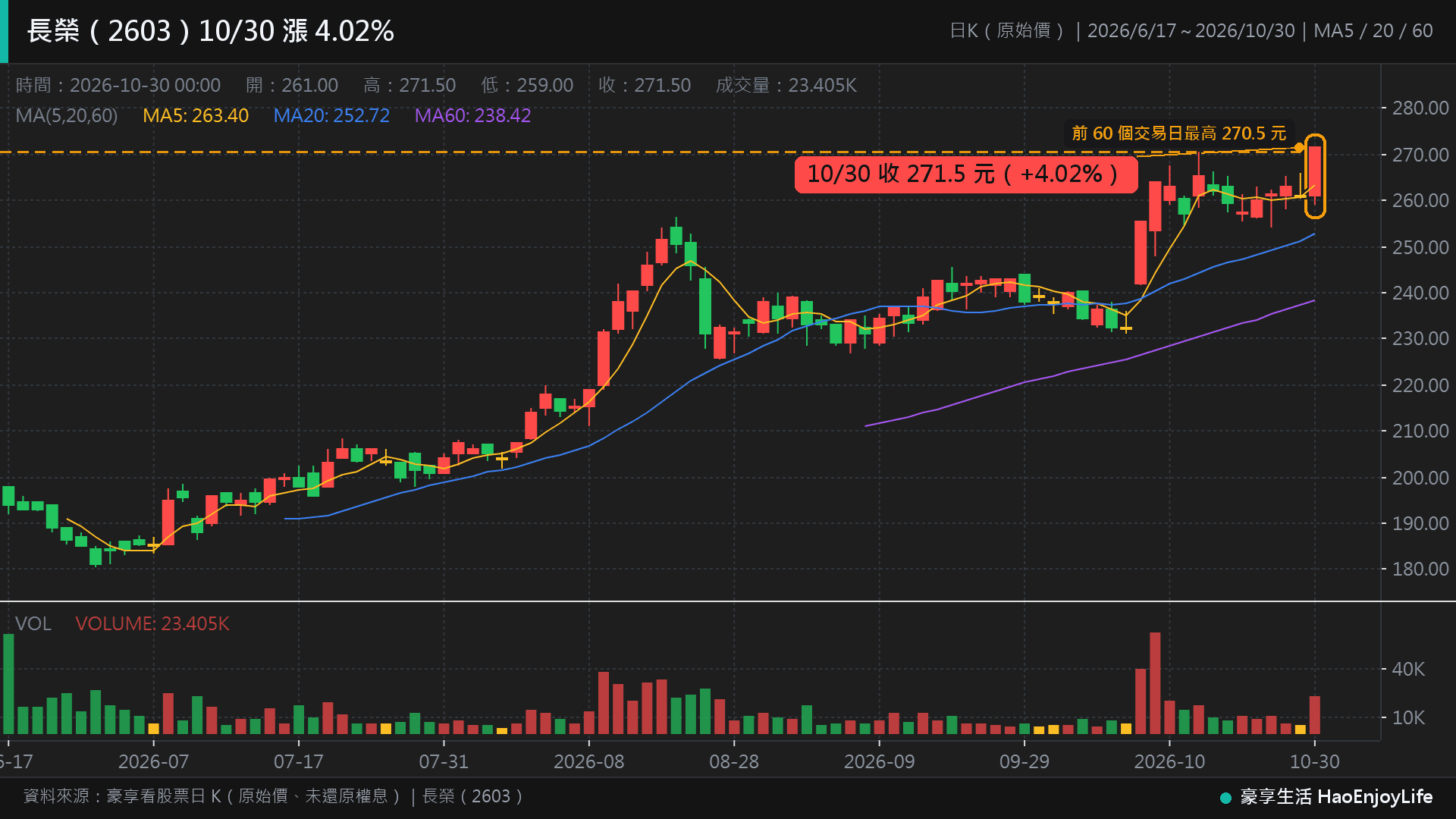Click the 07-17 date axis label

299,762
